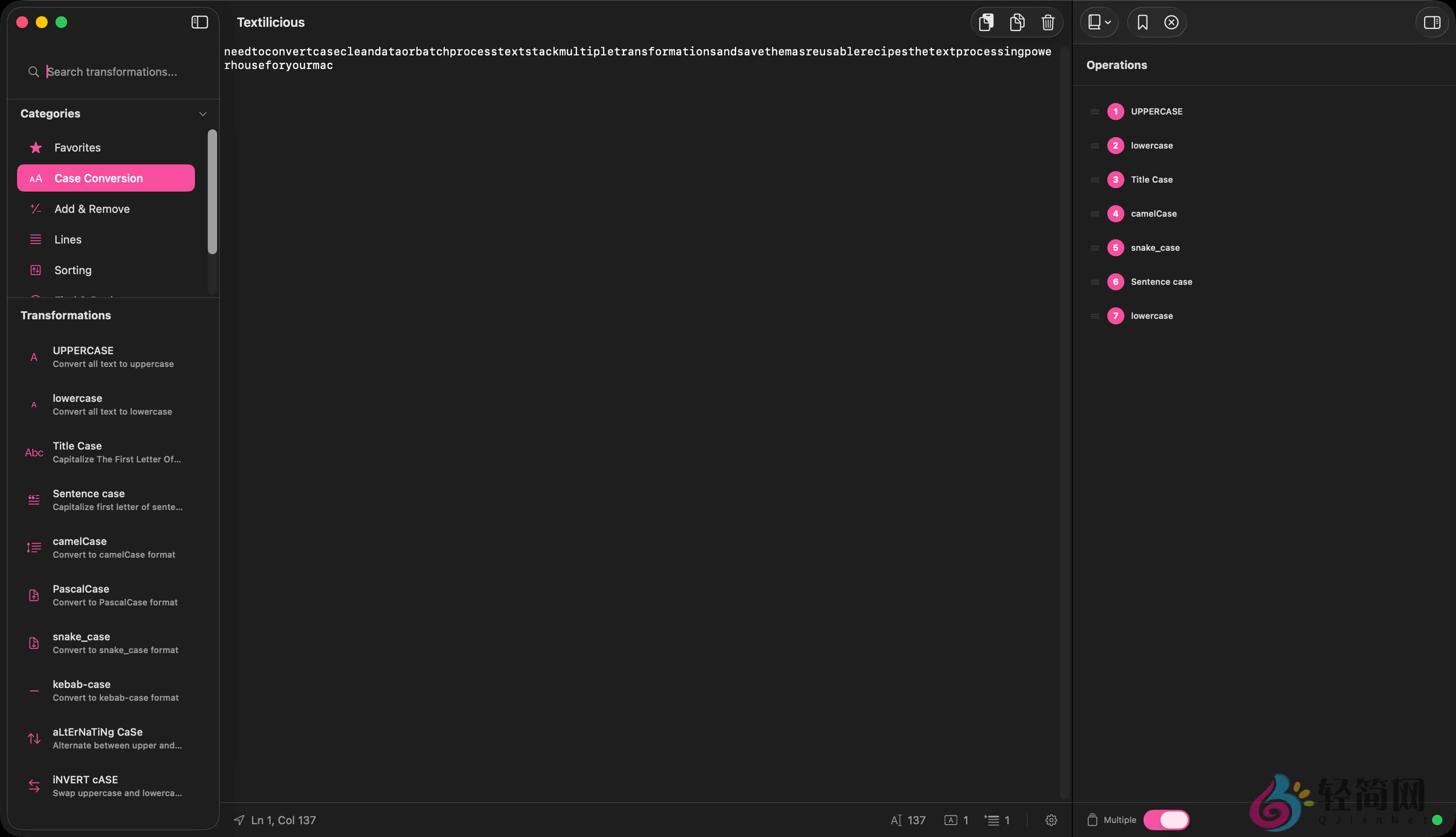
Task: Click the paste from clipboard toolbar icon
Action: 986,23
